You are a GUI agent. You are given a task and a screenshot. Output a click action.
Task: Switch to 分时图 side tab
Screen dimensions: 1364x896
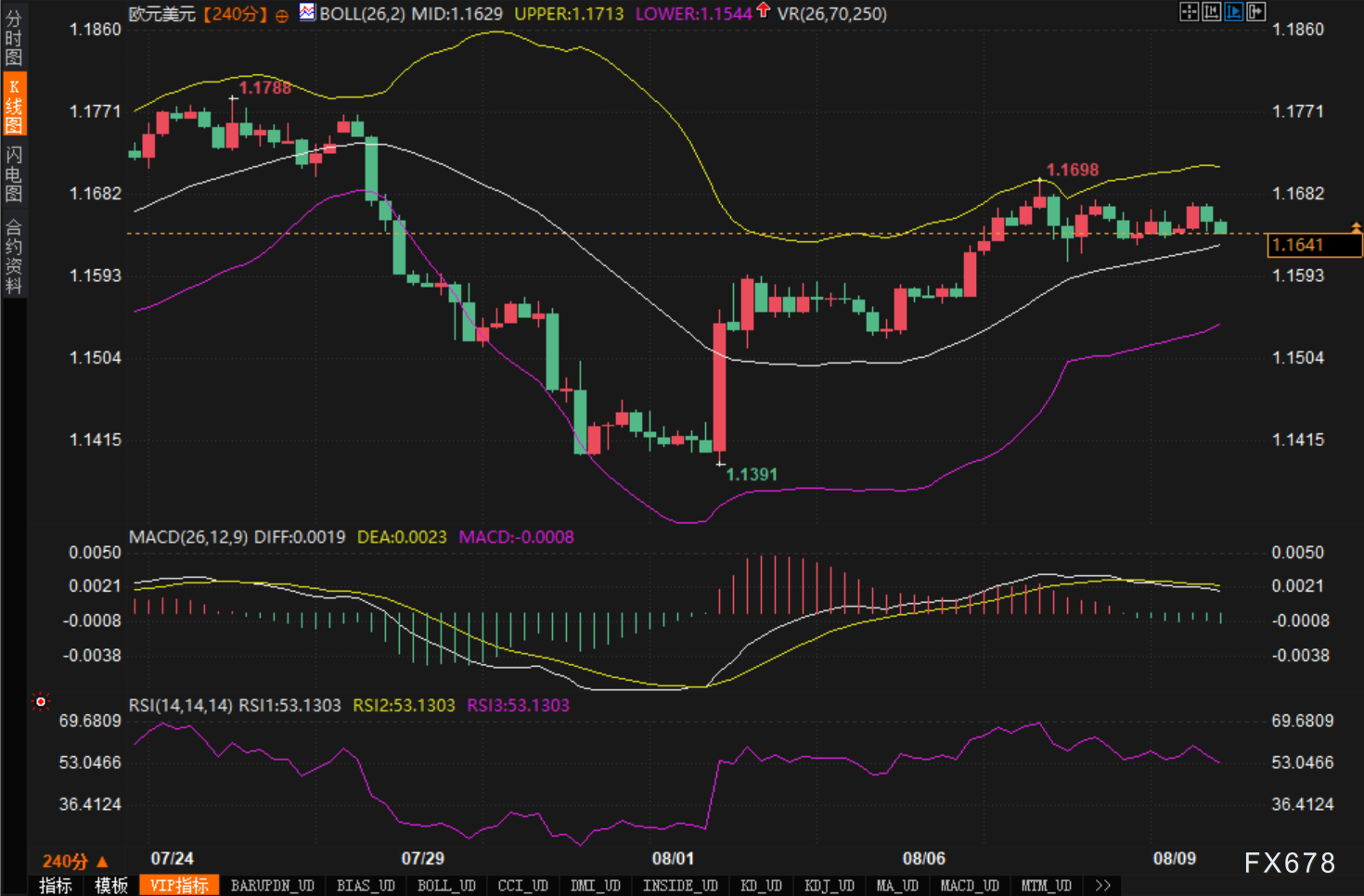[x=14, y=39]
